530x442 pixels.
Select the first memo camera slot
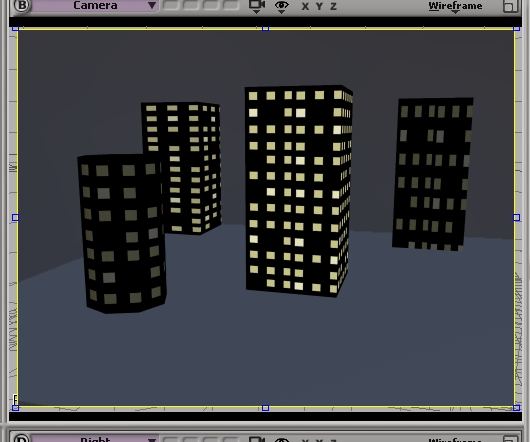click(171, 5)
